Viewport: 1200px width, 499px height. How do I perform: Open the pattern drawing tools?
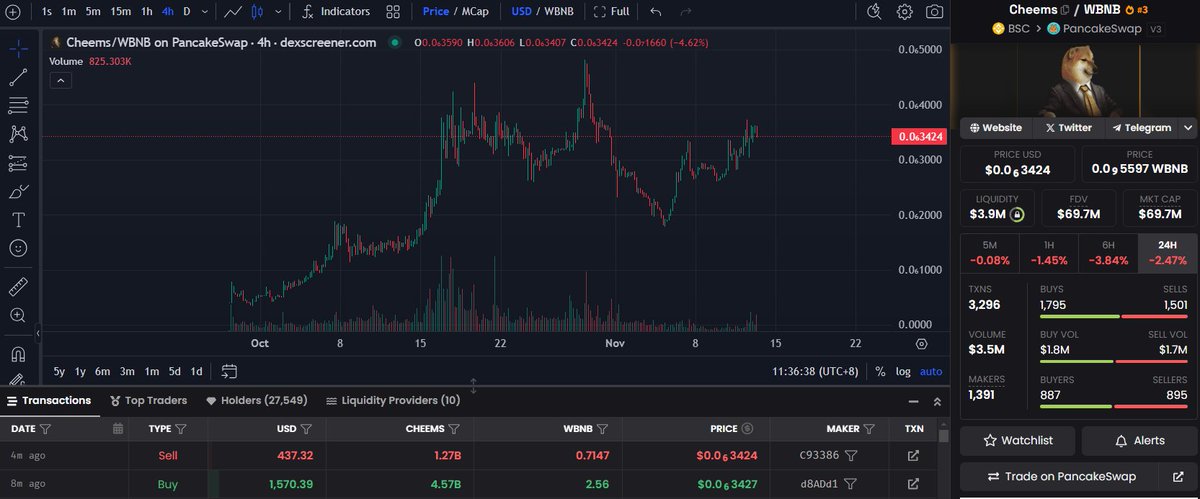(18, 133)
